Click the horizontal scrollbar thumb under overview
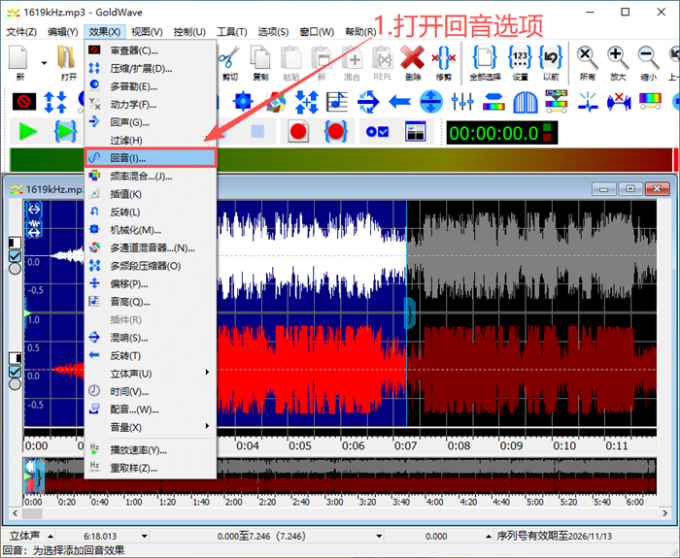This screenshot has width=680, height=558. coord(32,513)
